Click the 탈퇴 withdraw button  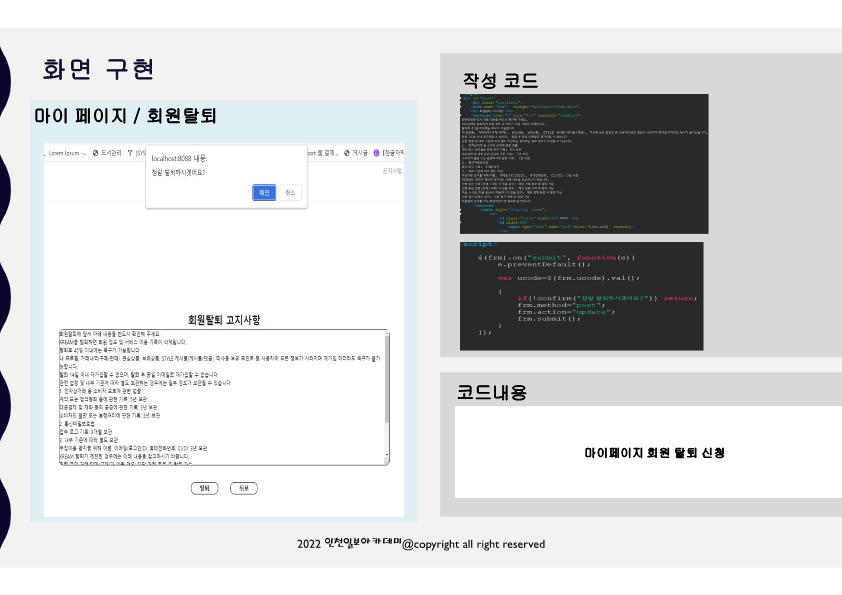(x=205, y=488)
